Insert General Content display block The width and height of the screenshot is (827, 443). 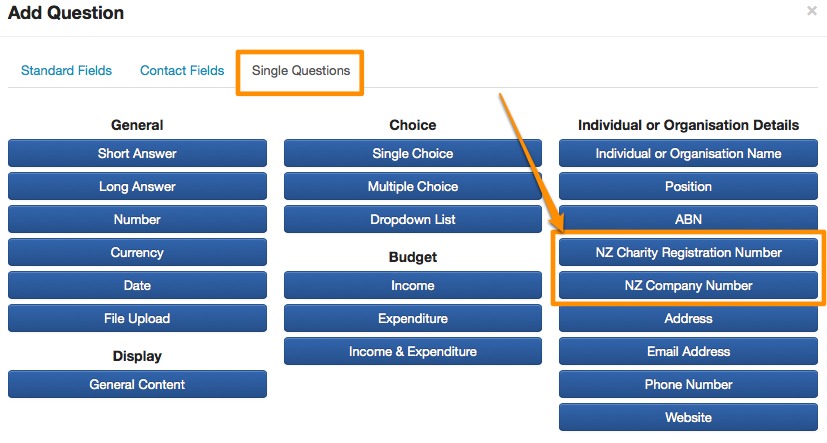click(137, 385)
